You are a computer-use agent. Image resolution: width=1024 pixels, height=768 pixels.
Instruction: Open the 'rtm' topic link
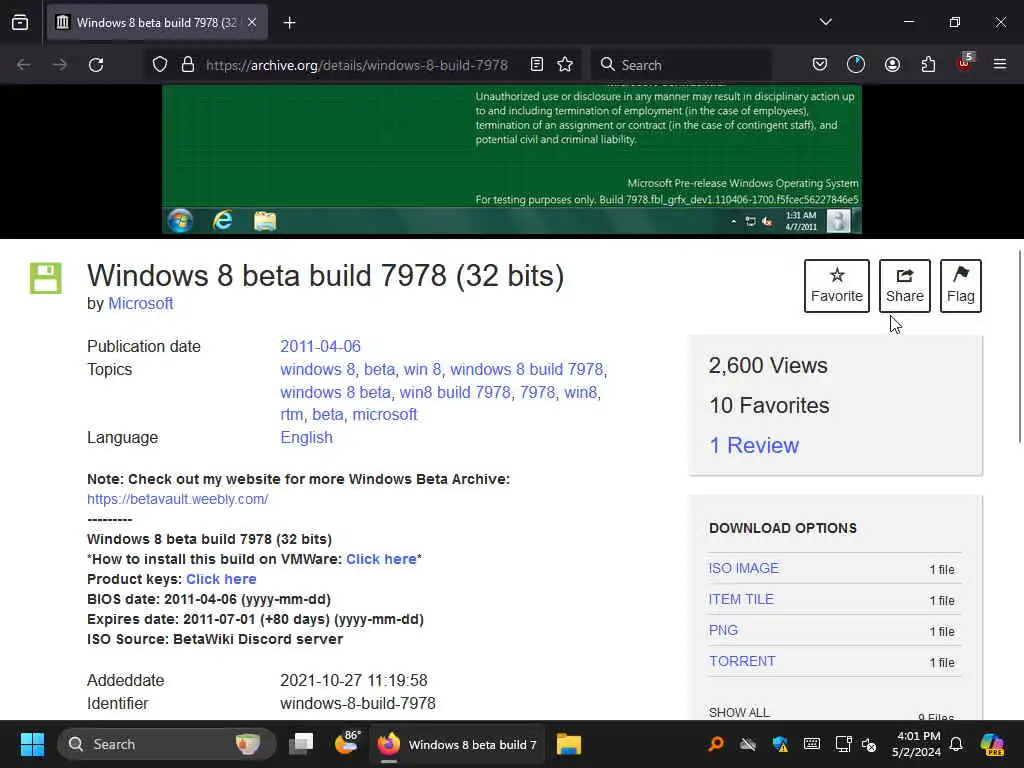tap(291, 415)
